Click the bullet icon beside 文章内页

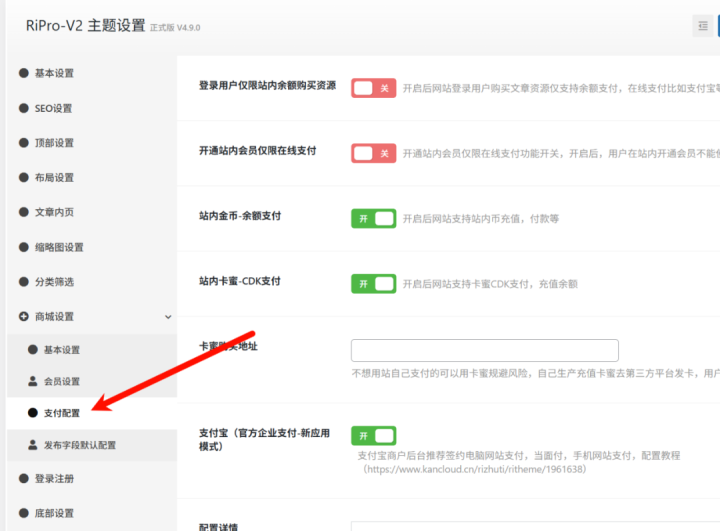point(24,212)
